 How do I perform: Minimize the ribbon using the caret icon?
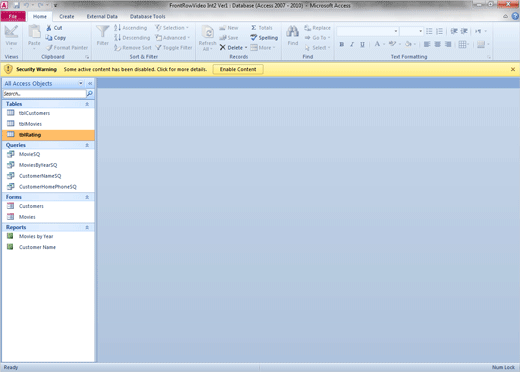[506, 16]
